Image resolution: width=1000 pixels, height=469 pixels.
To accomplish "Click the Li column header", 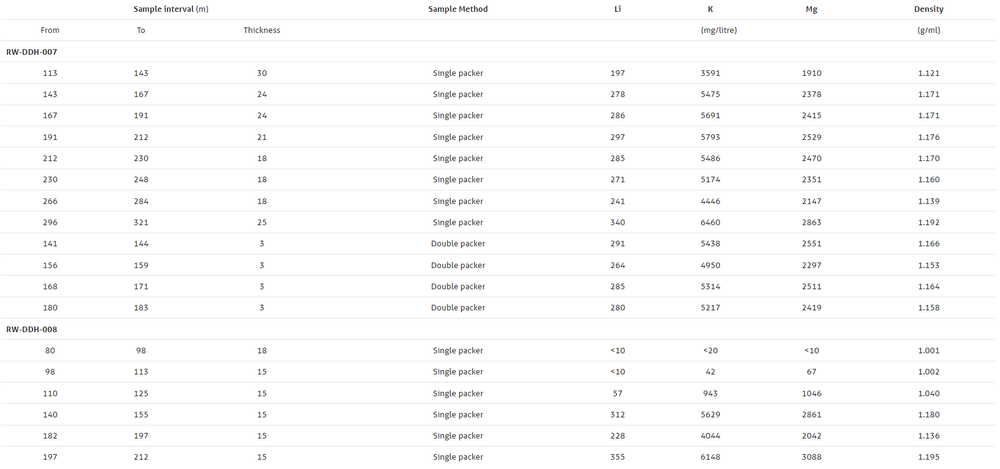I will click(x=618, y=9).
